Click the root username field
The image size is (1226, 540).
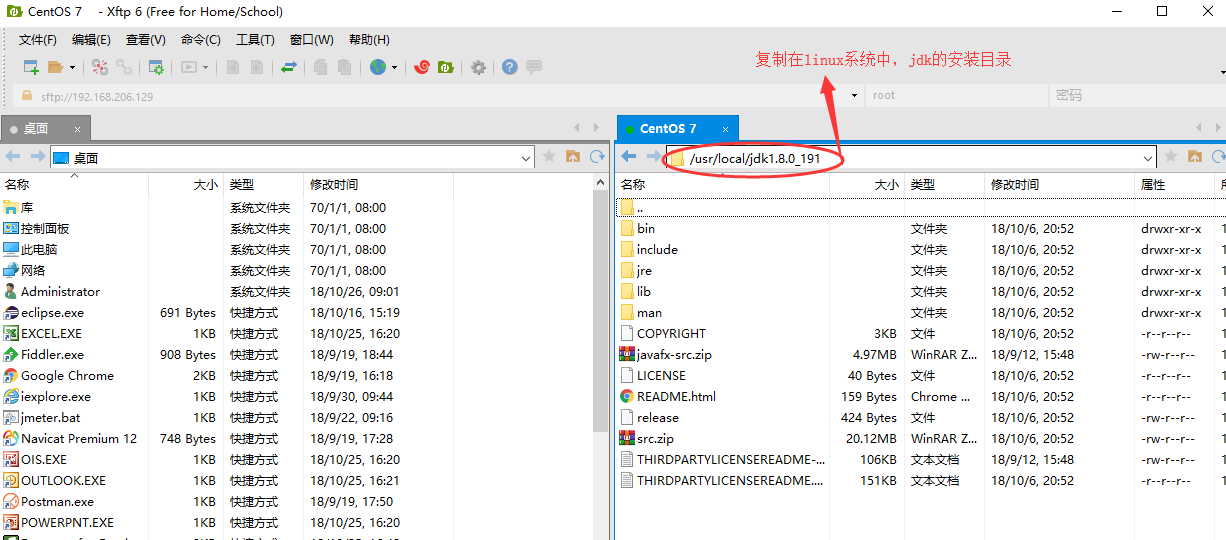click(956, 96)
